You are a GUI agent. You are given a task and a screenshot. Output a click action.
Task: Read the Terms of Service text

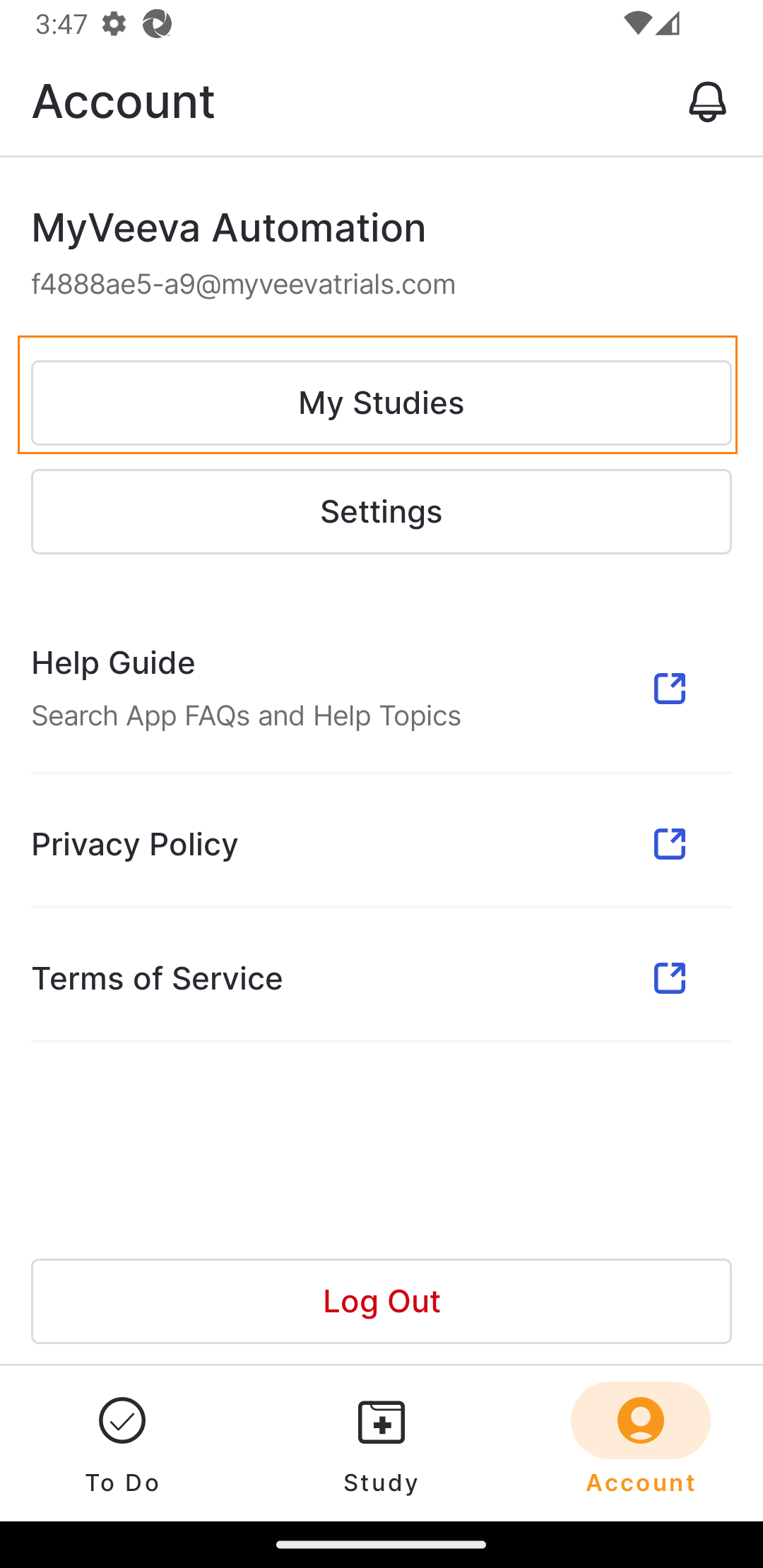click(157, 979)
